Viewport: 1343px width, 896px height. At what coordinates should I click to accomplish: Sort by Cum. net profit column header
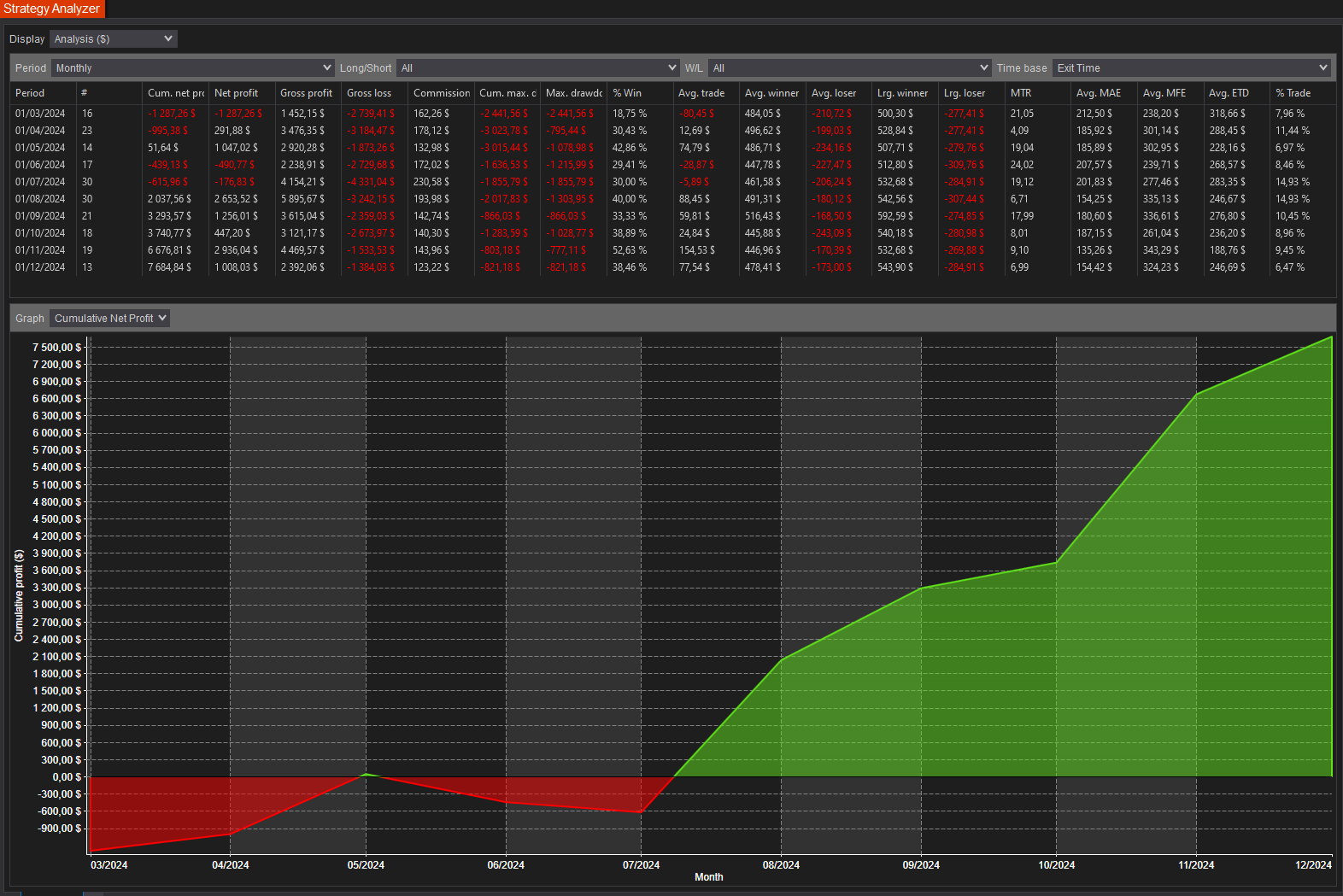click(x=175, y=93)
